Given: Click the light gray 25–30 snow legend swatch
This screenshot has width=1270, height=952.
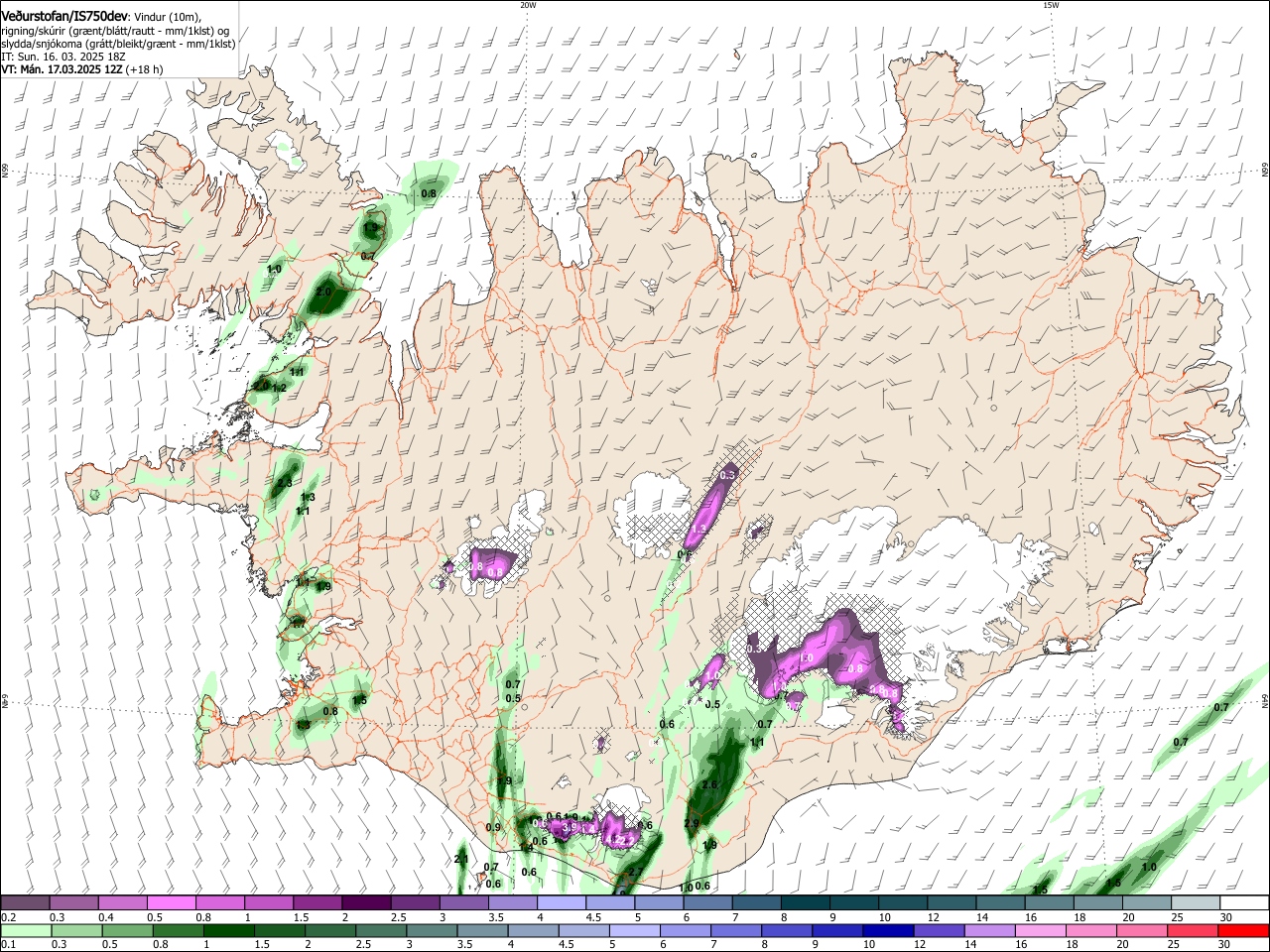Looking at the screenshot, I should click(1195, 903).
